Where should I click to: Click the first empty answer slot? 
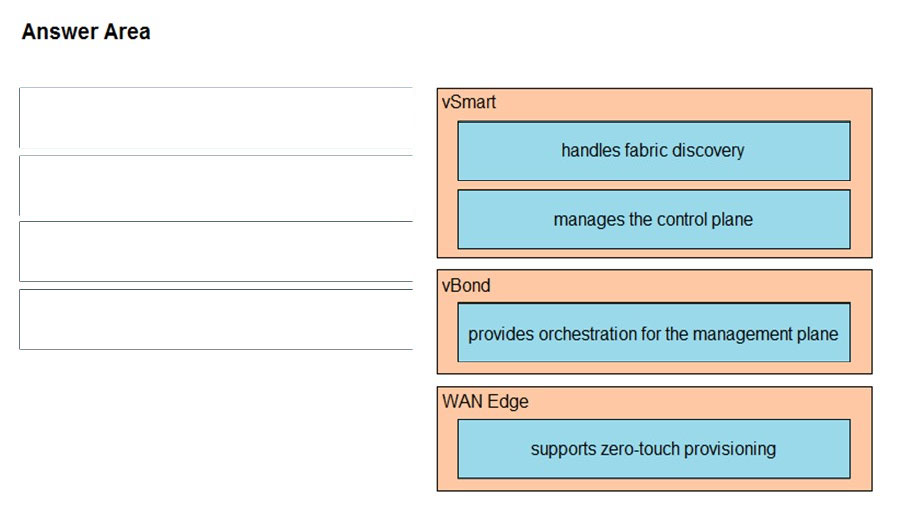tap(216, 118)
